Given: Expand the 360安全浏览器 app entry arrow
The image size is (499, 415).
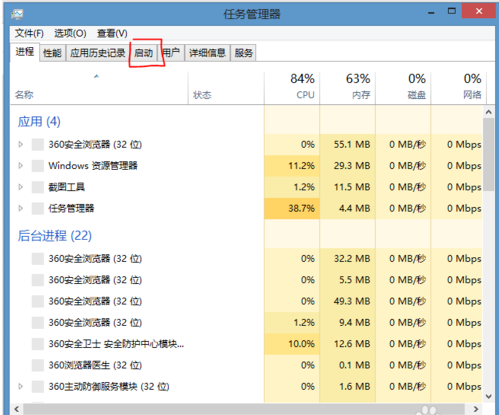Looking at the screenshot, I should click(21, 144).
